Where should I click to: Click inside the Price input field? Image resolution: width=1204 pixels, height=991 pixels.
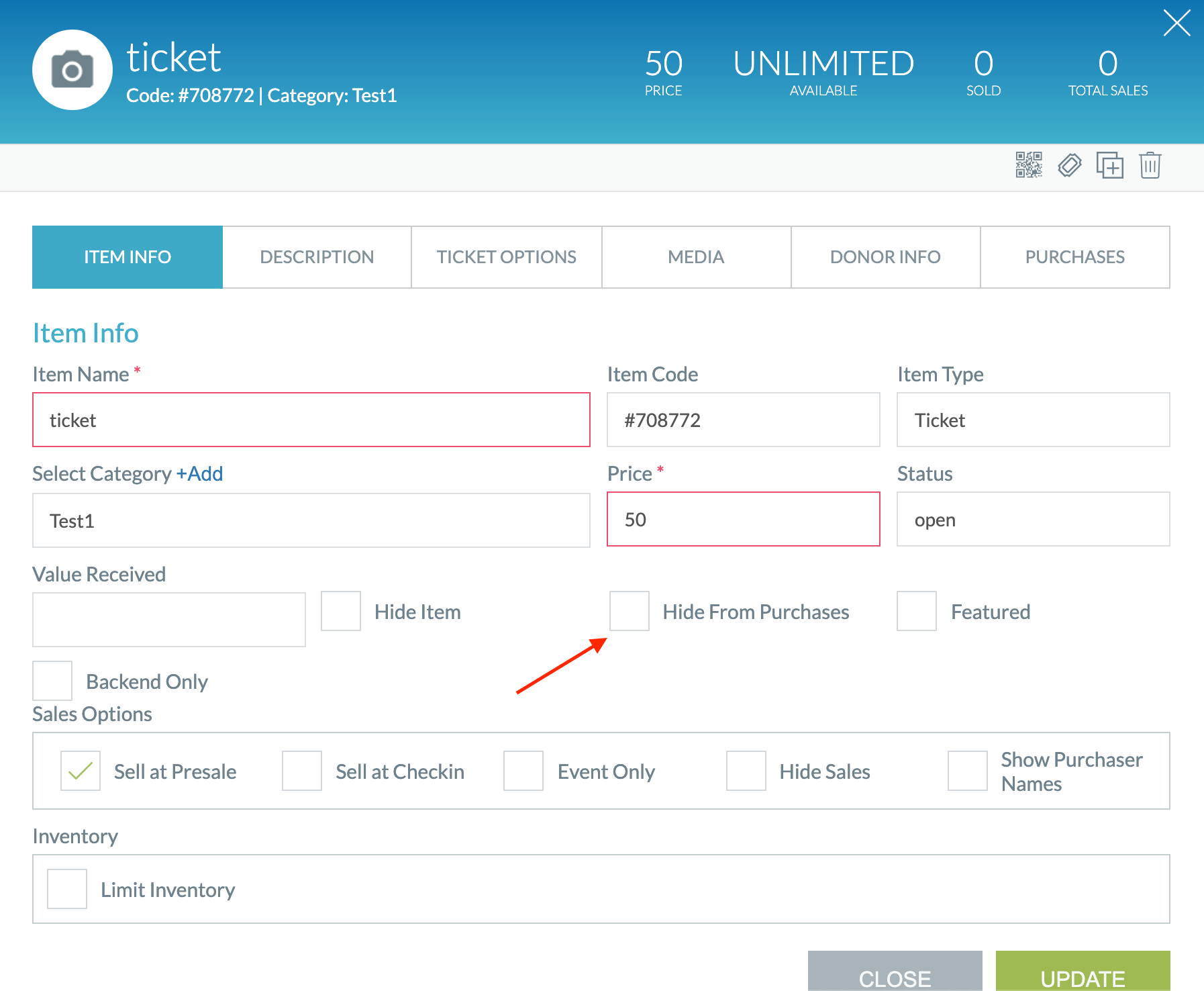click(x=742, y=519)
